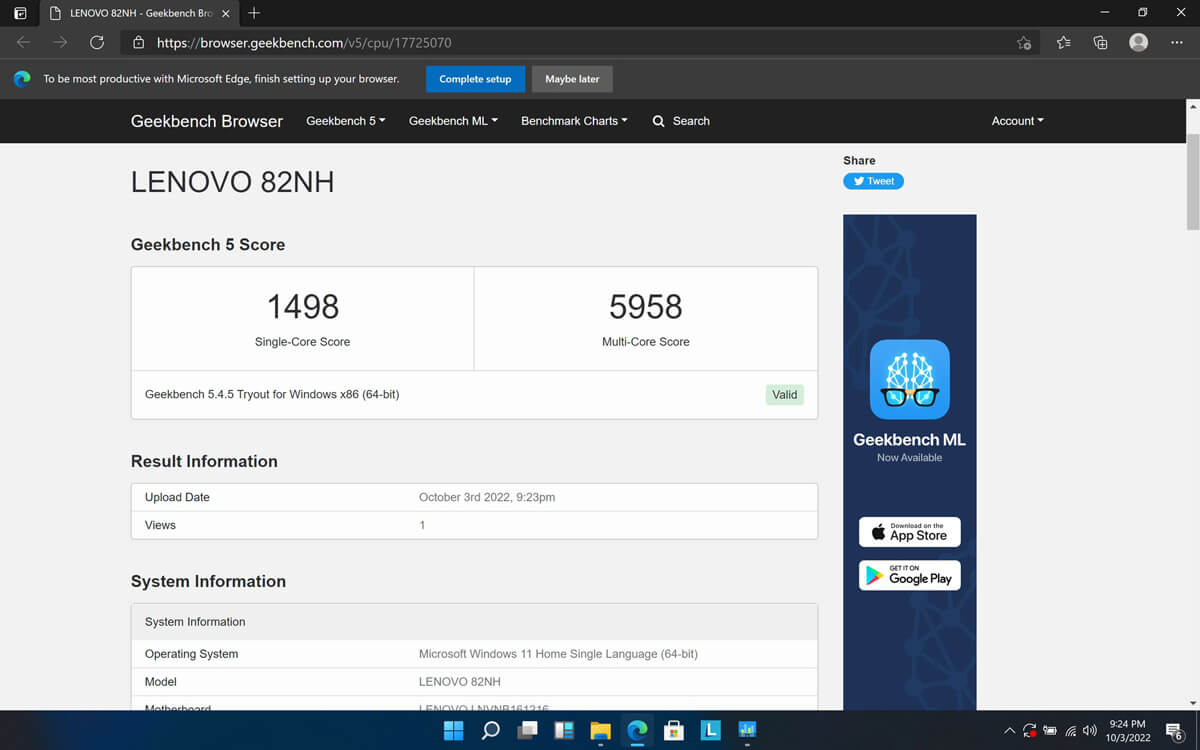Screen dimensions: 1200x750
Task: Open the volume speaker tray icon
Action: click(1090, 731)
